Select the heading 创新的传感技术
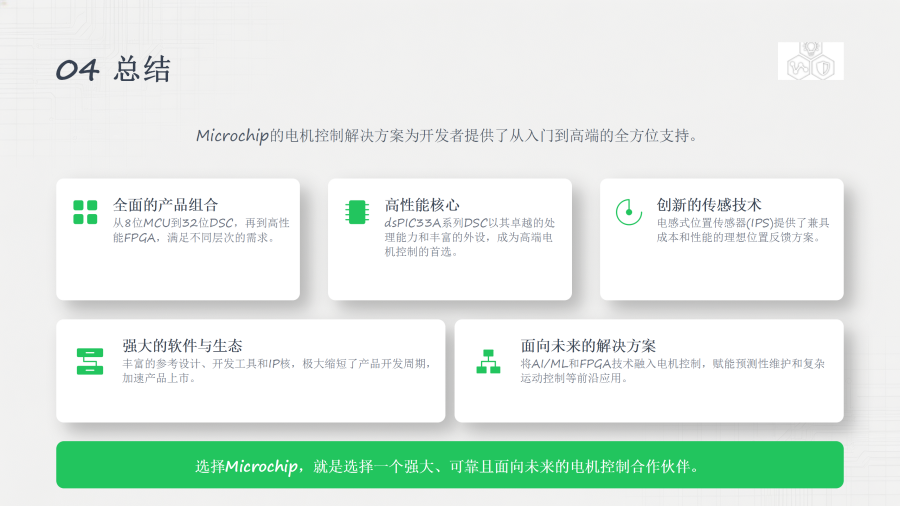The width and height of the screenshot is (900, 506). click(709, 205)
